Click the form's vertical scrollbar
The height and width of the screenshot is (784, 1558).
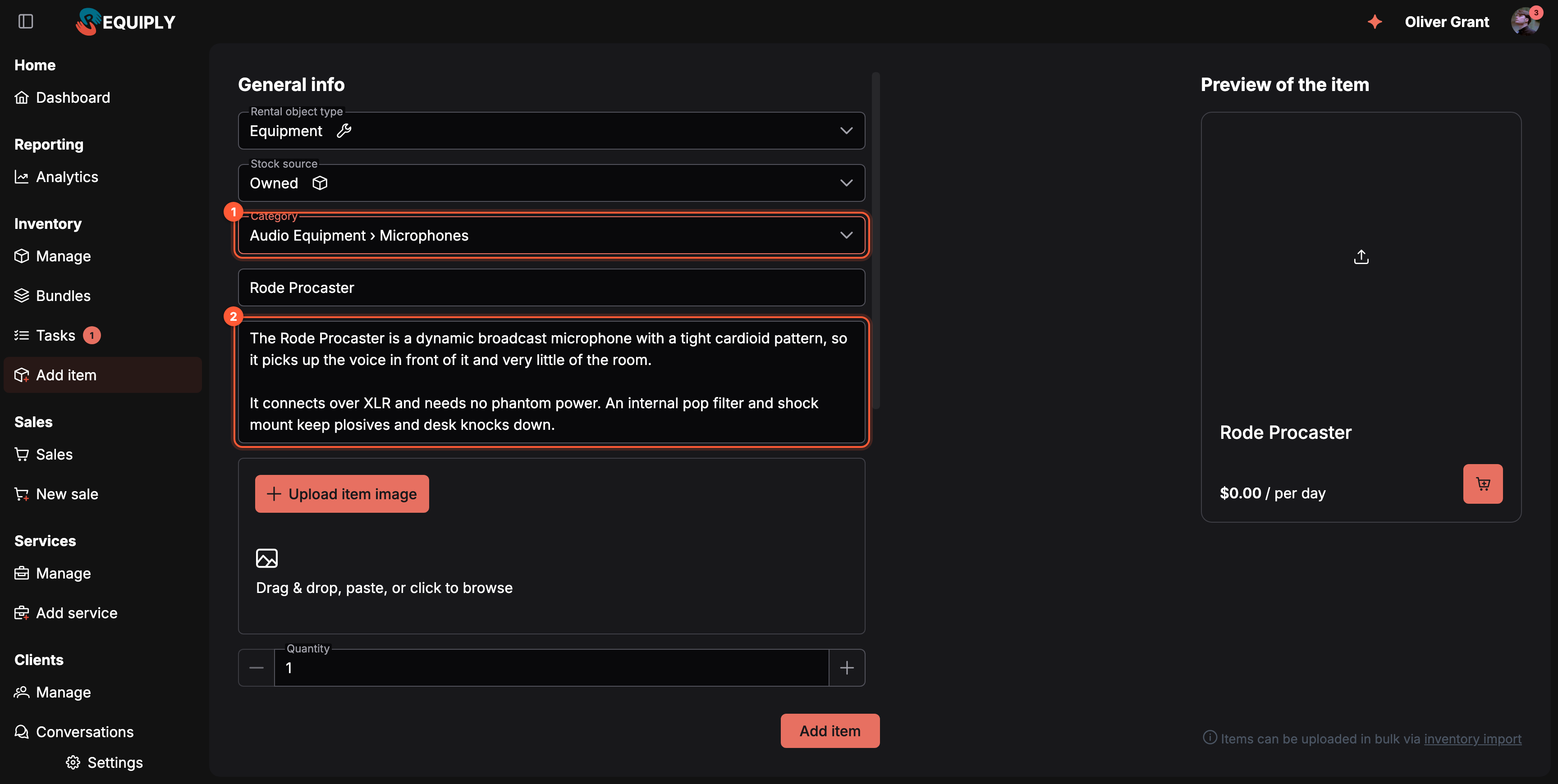point(876,241)
